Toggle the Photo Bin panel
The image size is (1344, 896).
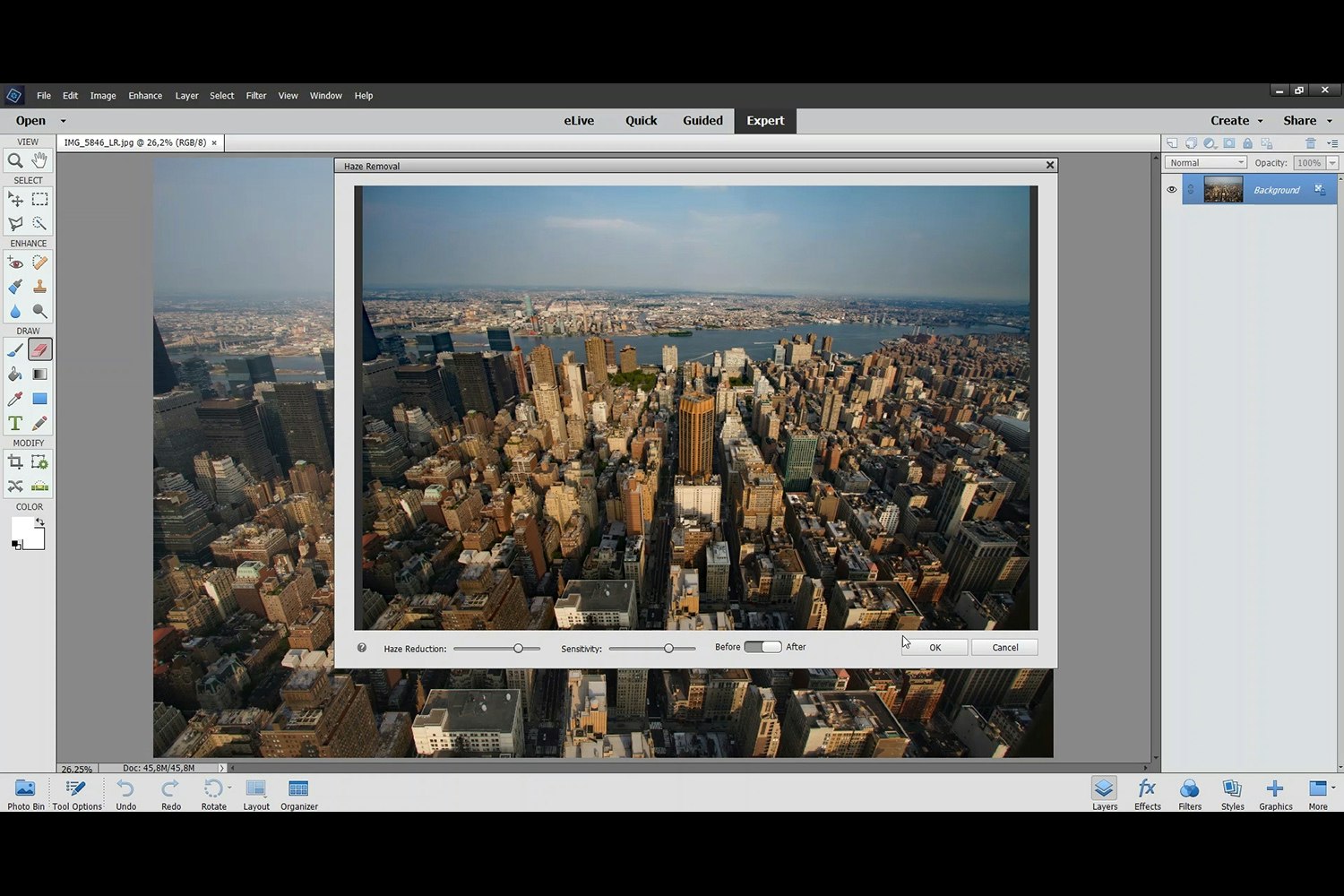point(25,793)
